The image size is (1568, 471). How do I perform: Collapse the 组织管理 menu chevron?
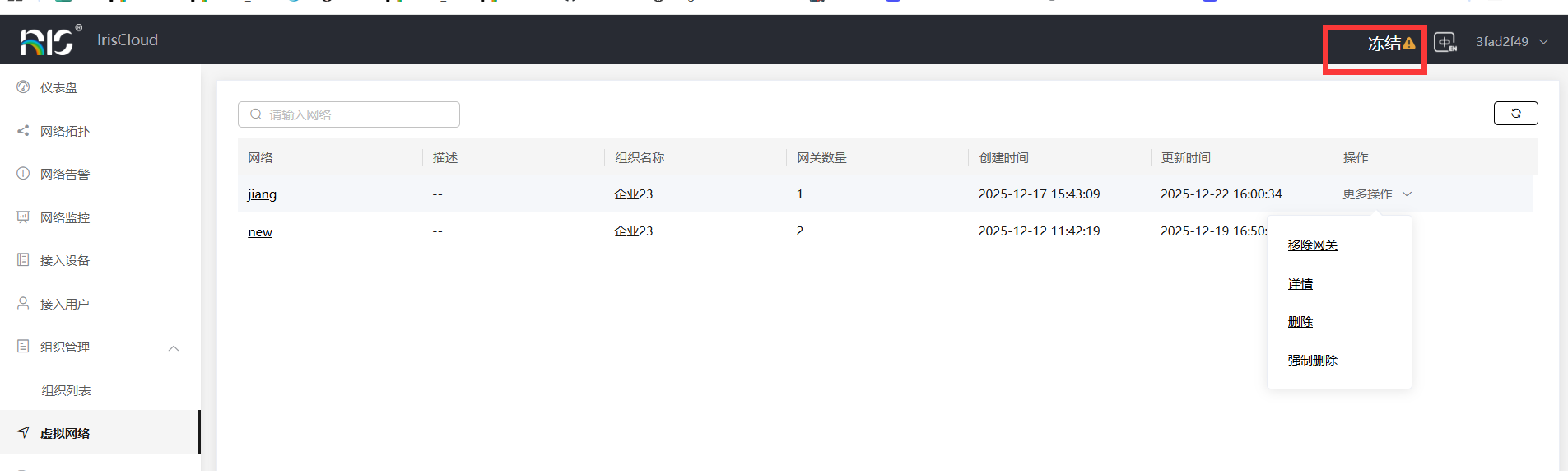(x=174, y=347)
